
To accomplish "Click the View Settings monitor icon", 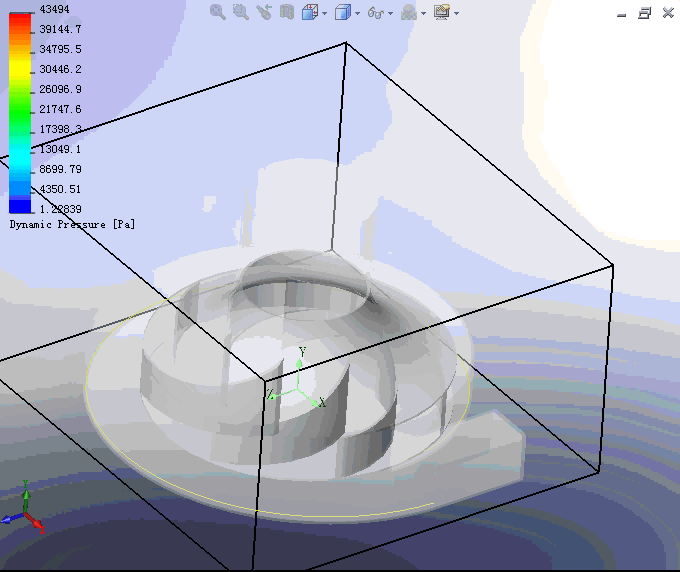I will click(441, 12).
